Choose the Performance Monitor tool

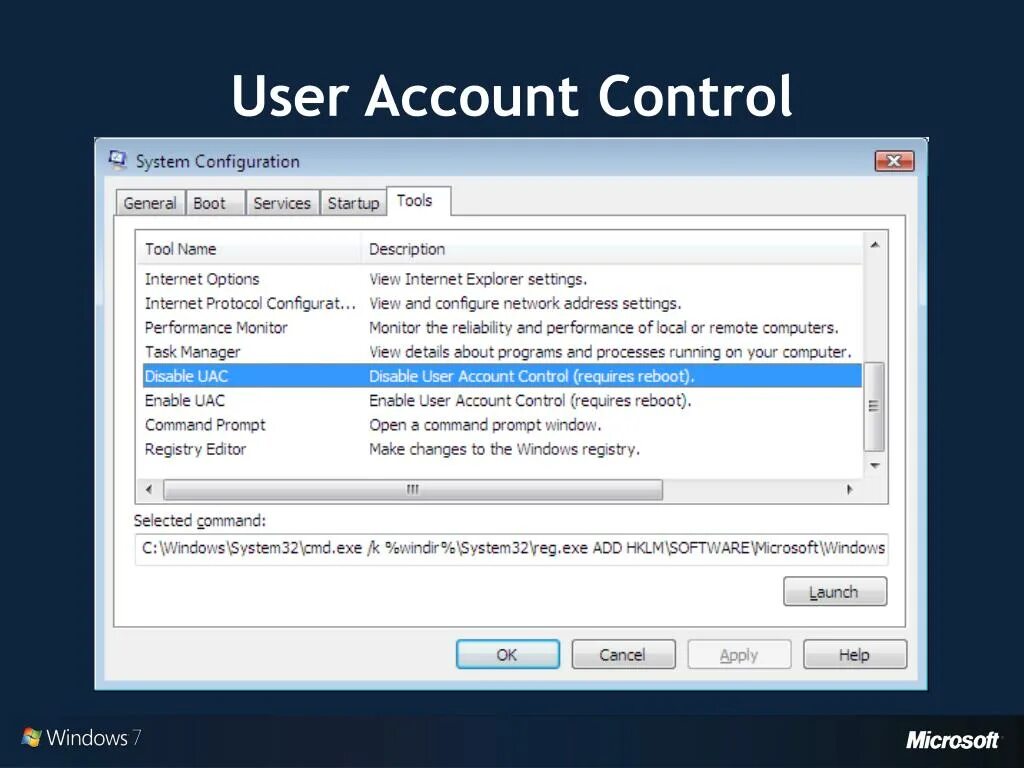[502, 327]
